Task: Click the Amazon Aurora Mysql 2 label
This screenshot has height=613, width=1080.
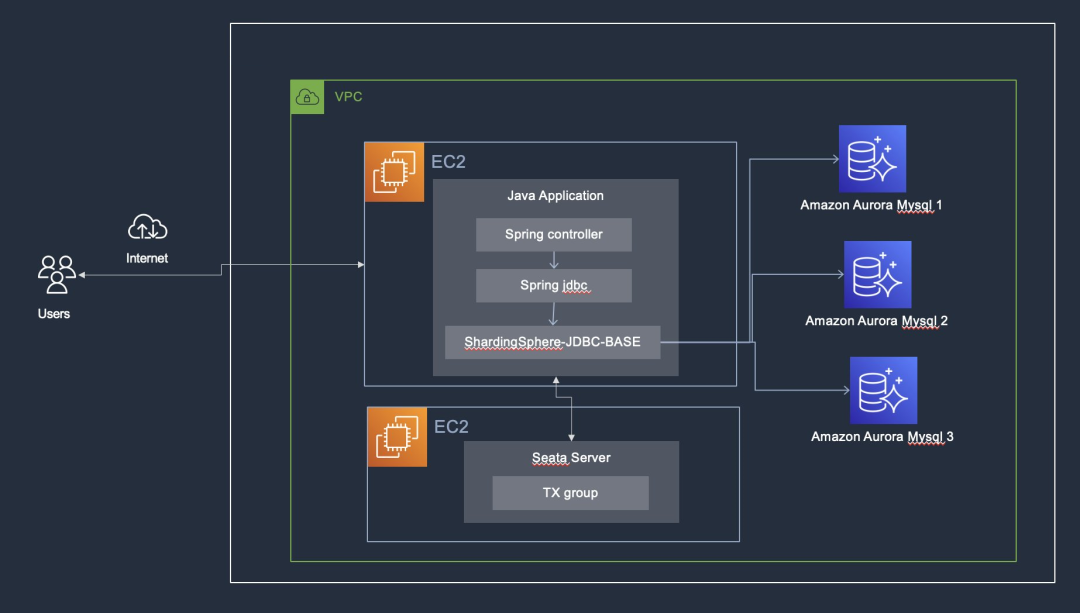Action: [876, 321]
